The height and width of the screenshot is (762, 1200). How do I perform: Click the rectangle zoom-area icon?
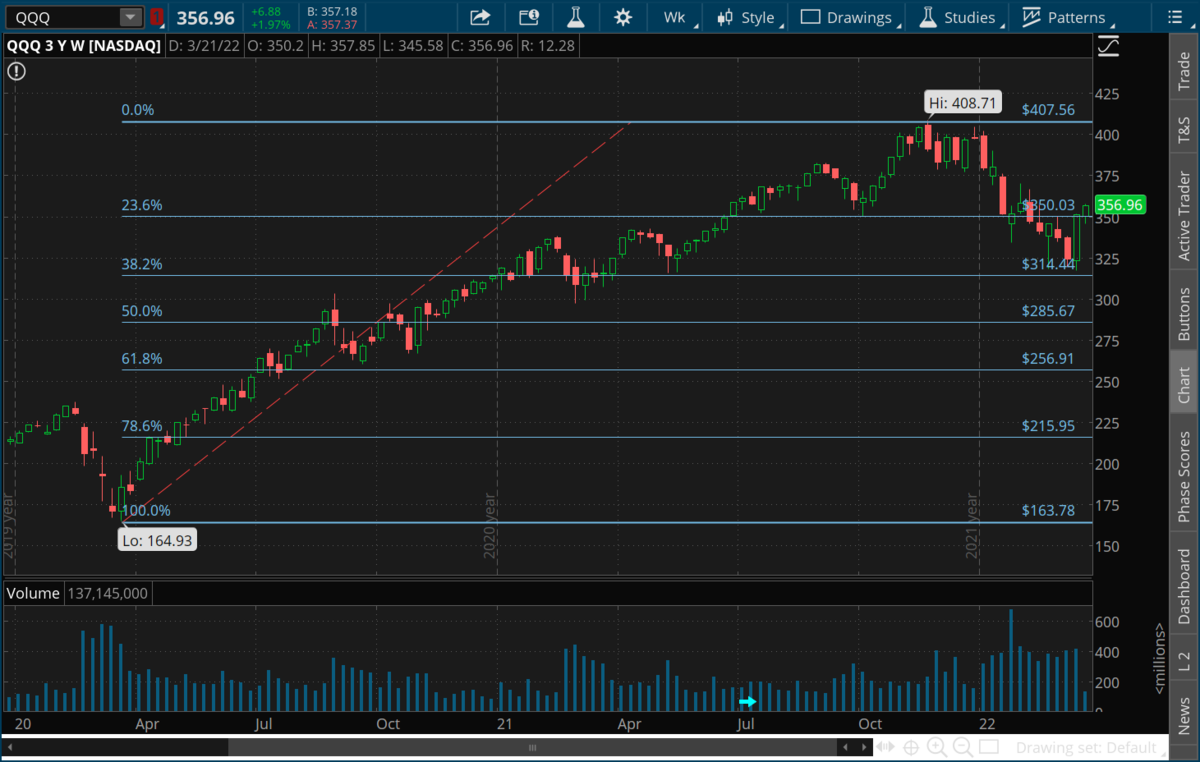(987, 747)
